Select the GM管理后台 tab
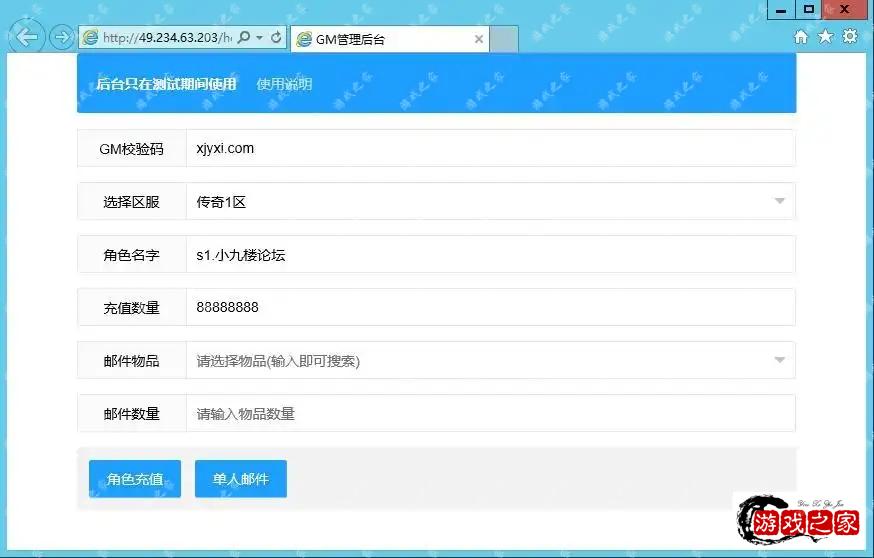 [390, 39]
